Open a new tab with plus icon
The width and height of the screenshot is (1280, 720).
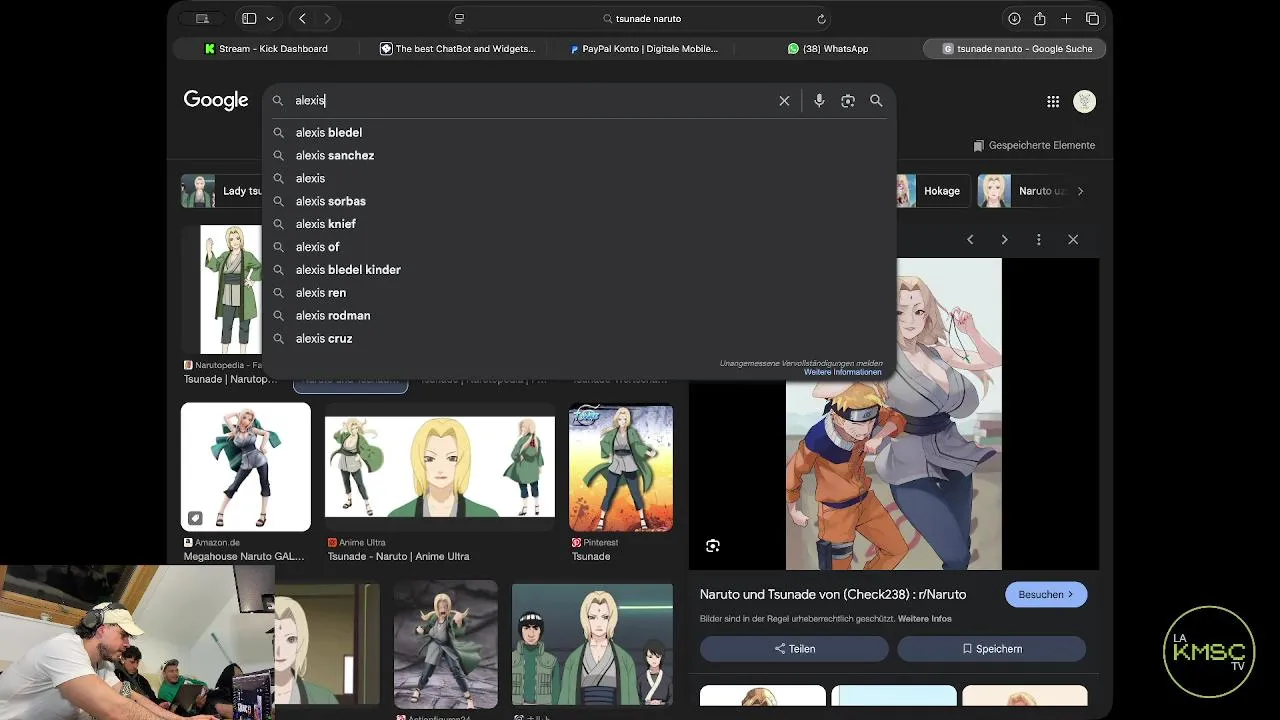point(1066,18)
